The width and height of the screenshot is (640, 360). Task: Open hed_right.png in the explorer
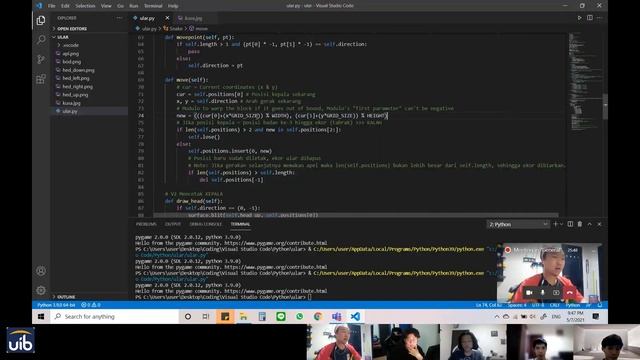point(78,87)
